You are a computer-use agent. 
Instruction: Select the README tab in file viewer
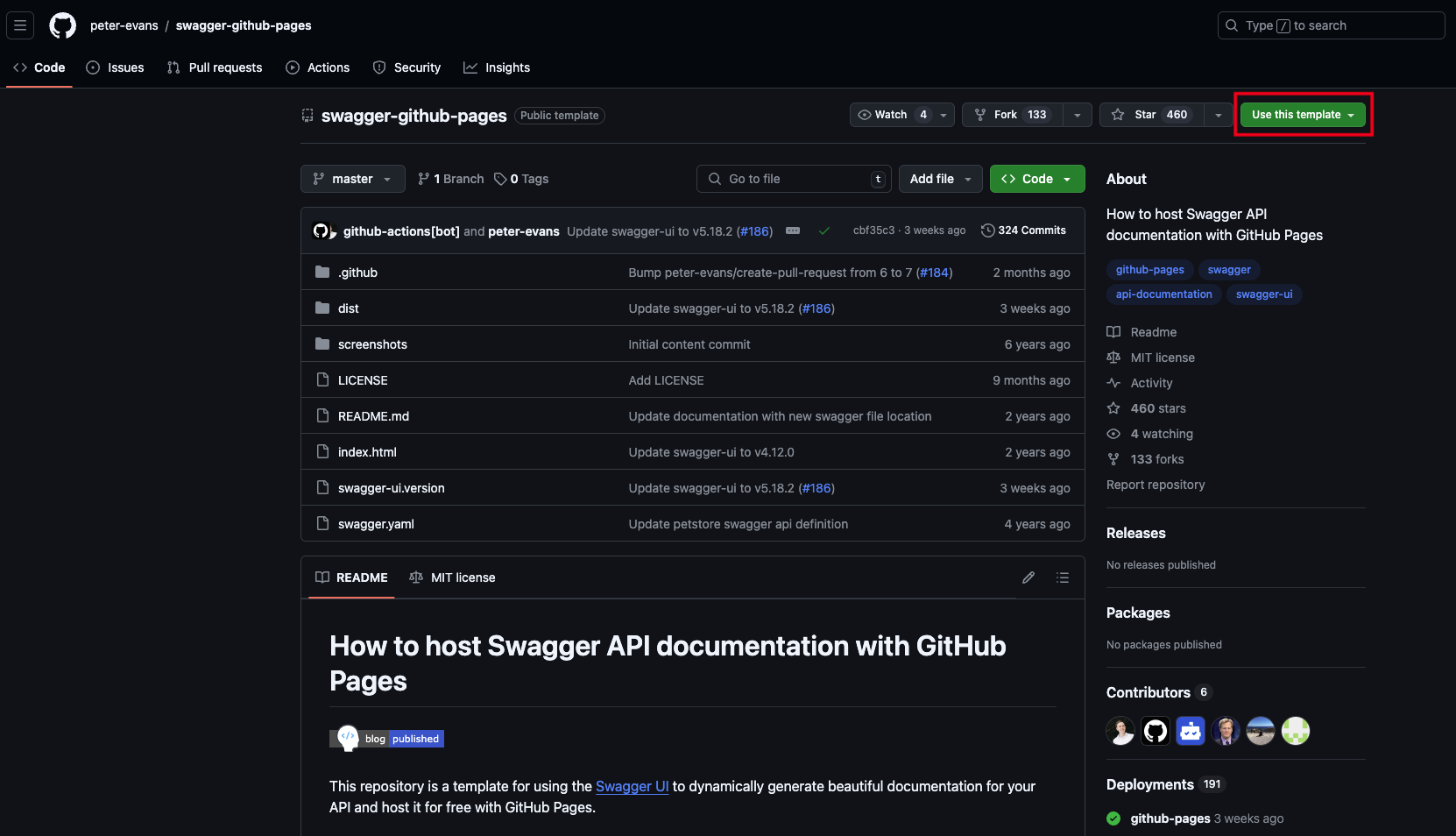(x=351, y=577)
